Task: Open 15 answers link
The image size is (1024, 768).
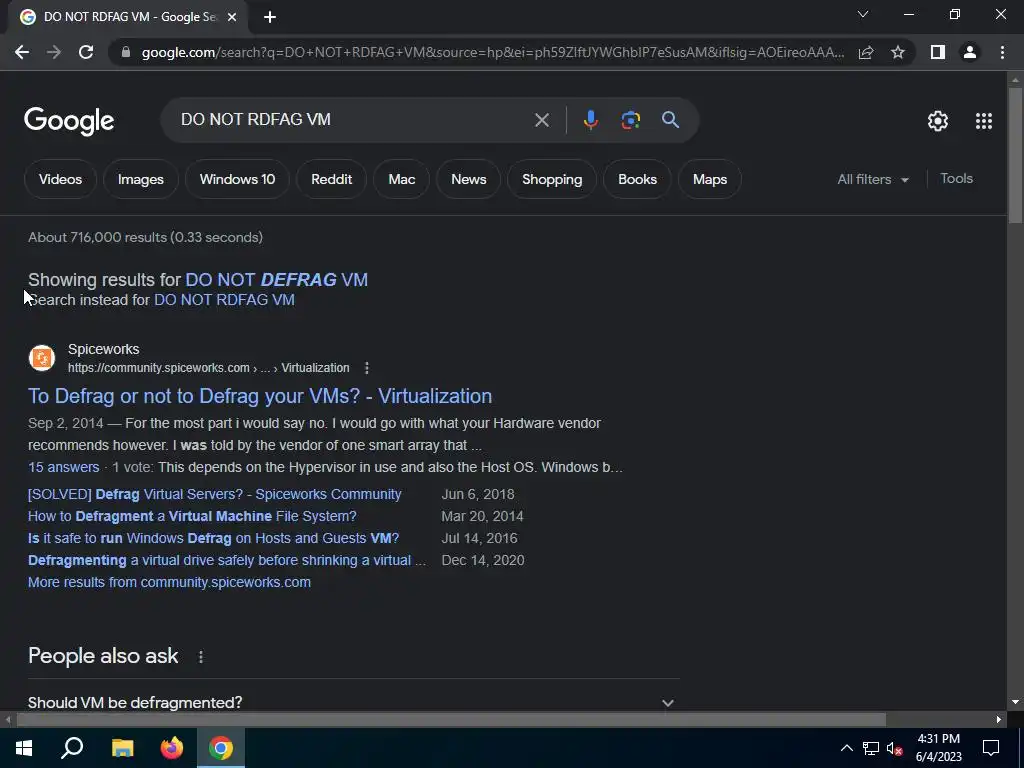Action: click(63, 467)
